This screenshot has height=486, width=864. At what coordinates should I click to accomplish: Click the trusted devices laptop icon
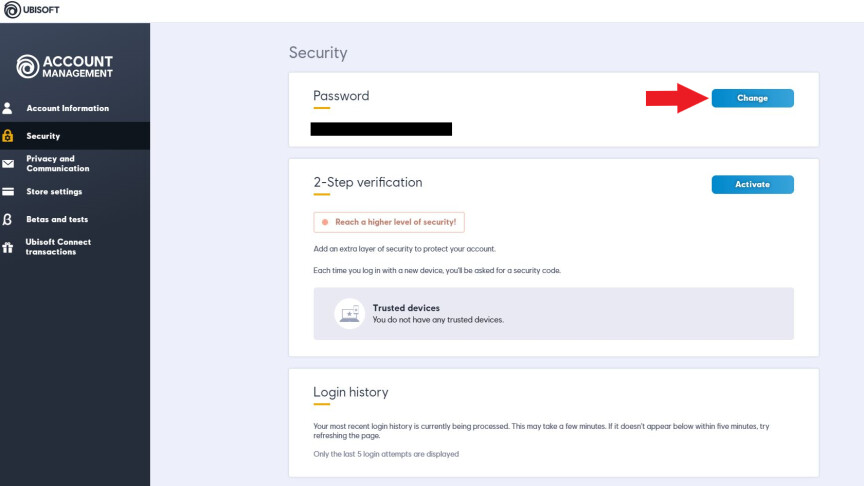coord(349,314)
